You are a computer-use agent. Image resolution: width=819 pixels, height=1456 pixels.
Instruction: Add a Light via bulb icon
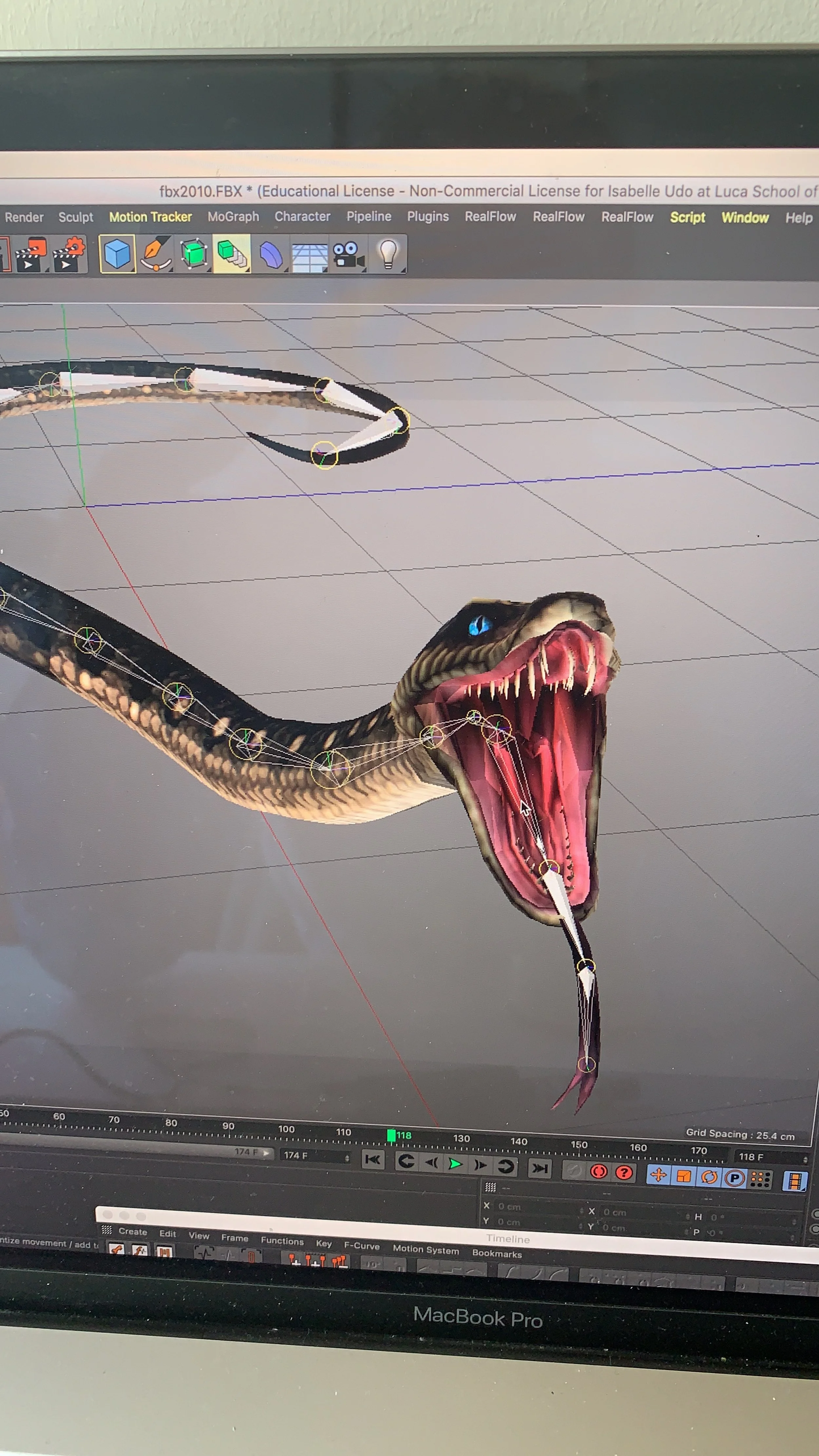point(388,254)
